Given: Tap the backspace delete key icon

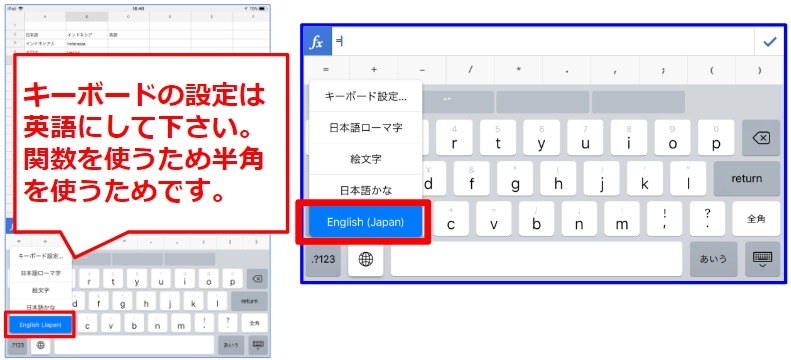Looking at the screenshot, I should click(x=760, y=138).
